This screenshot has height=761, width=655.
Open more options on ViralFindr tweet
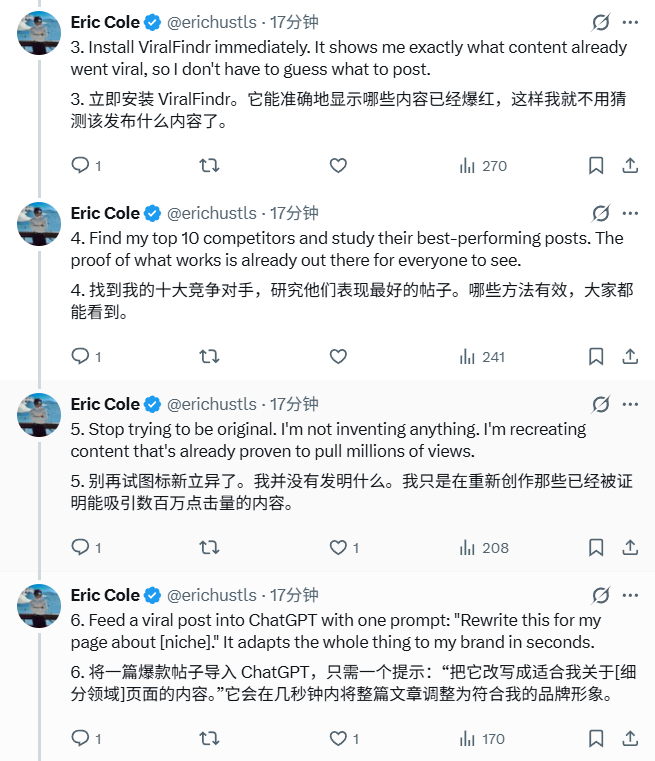click(x=630, y=22)
